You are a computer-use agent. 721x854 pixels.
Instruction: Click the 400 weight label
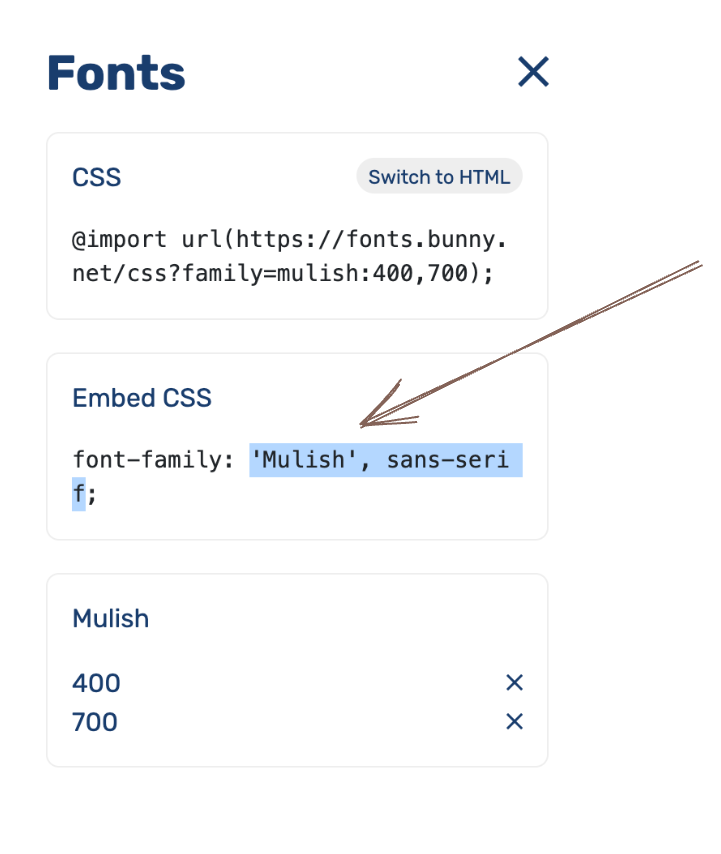click(x=96, y=683)
